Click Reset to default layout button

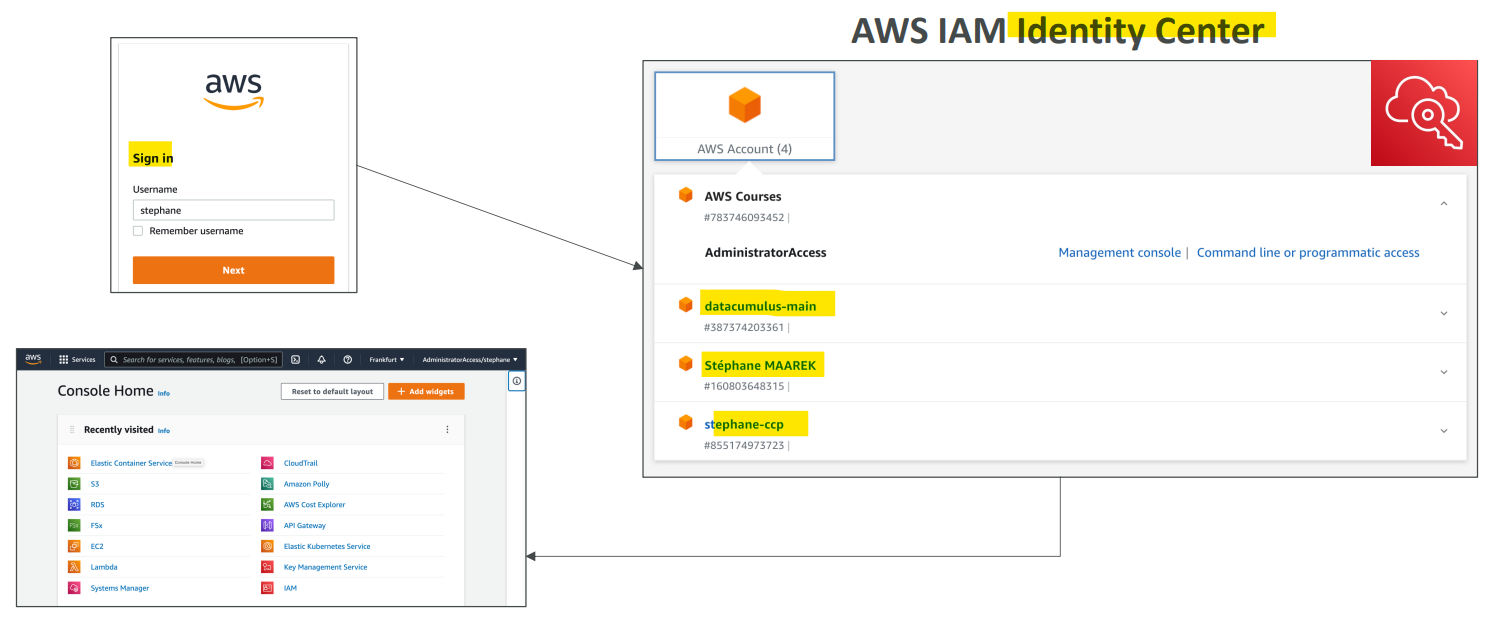pos(332,392)
